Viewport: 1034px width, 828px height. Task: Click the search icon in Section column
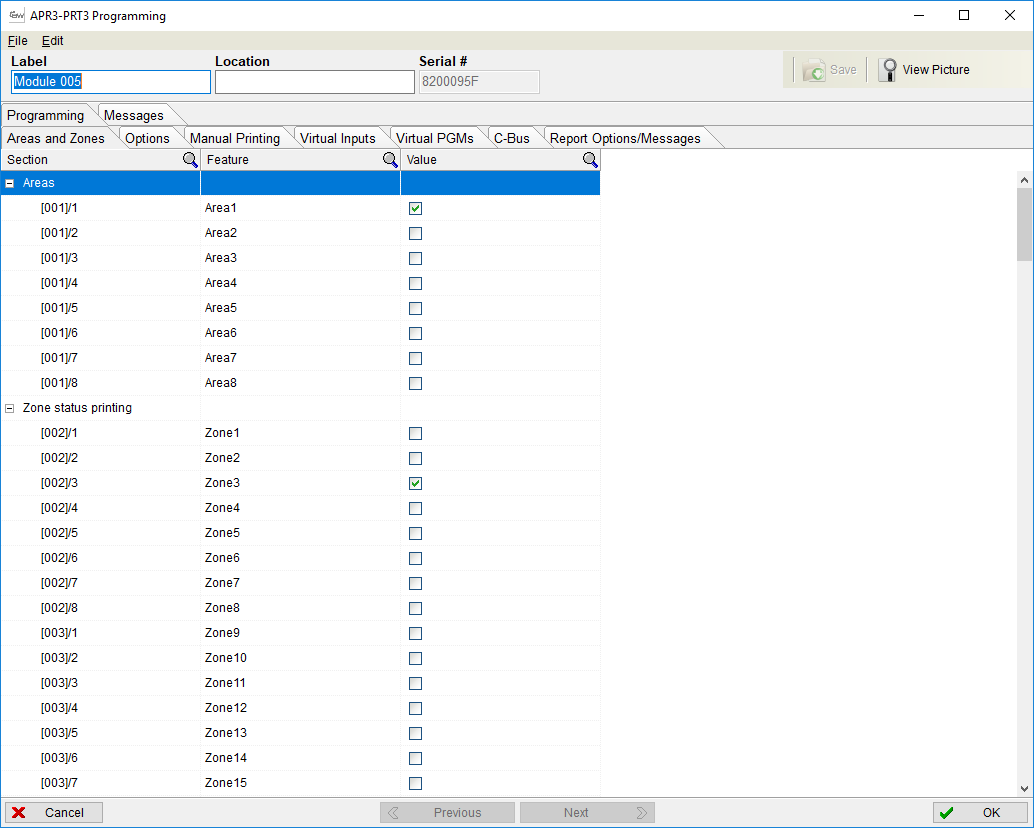tap(190, 160)
